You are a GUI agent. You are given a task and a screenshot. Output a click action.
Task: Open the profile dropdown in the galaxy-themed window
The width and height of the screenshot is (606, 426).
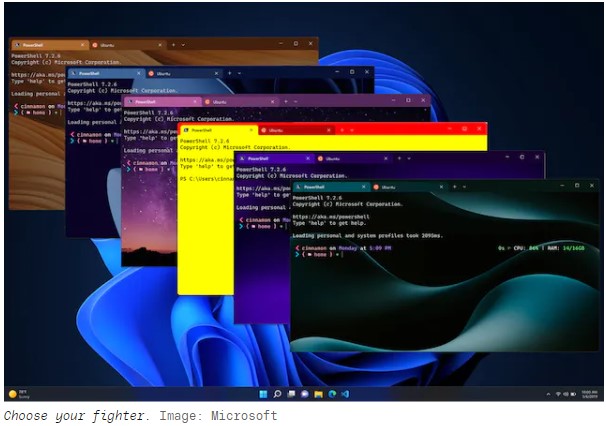(295, 102)
